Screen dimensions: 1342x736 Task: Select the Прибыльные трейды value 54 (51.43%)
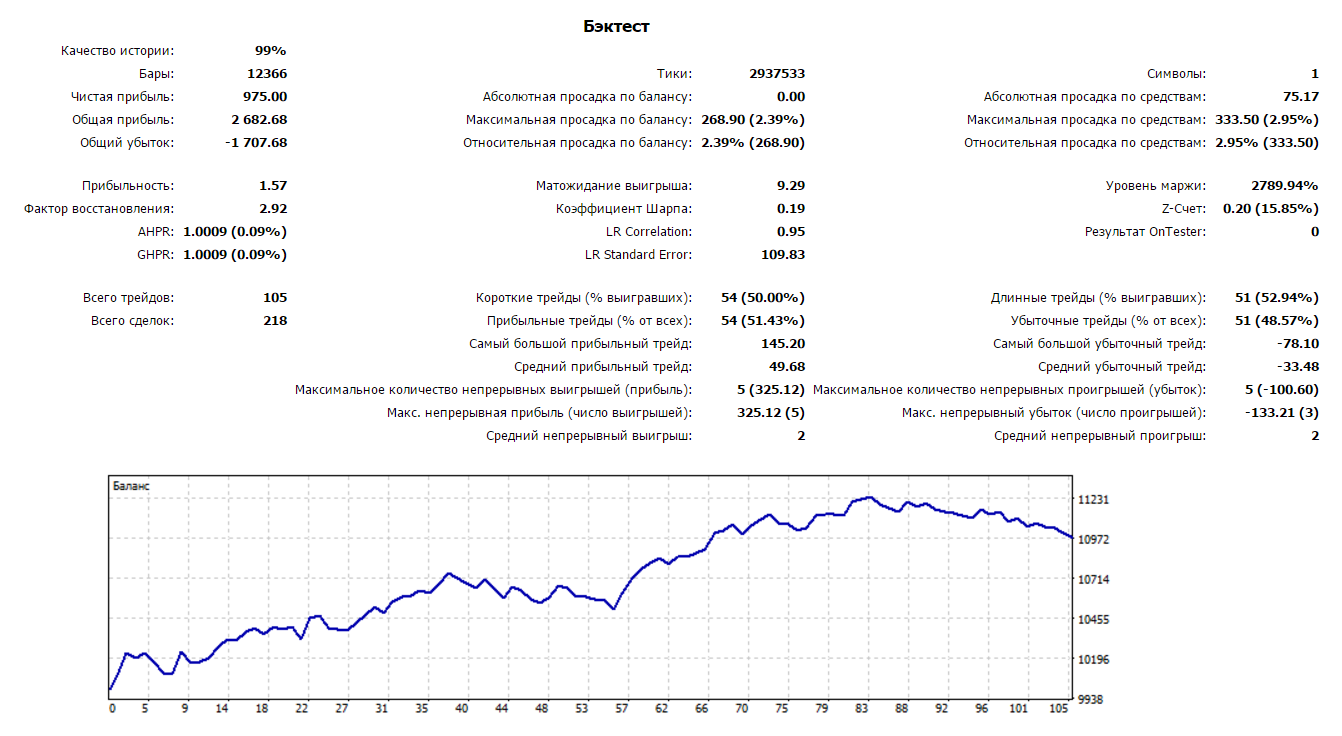pos(763,321)
